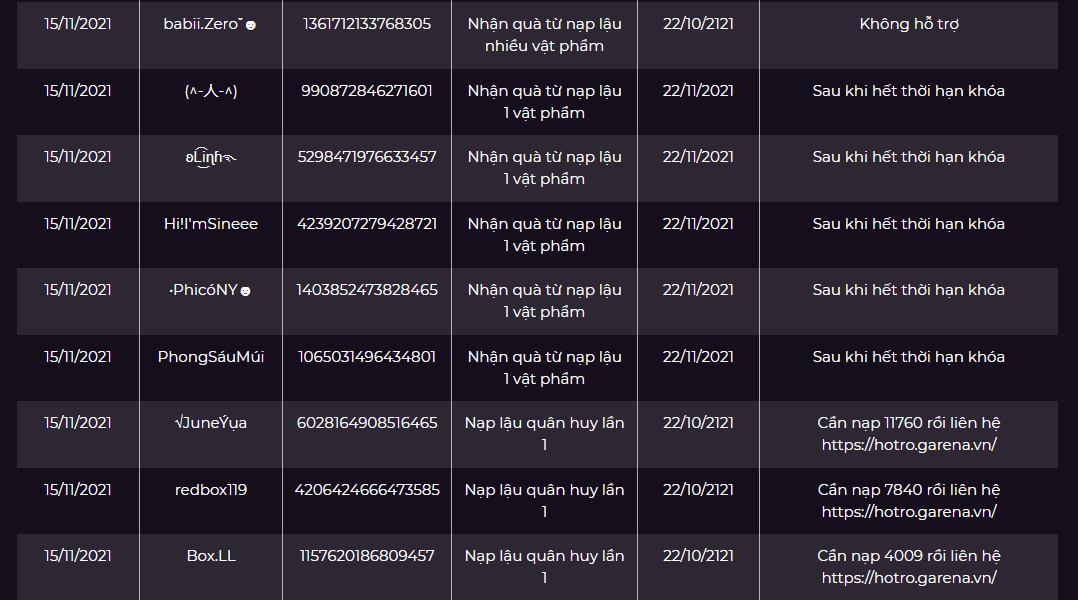Click player name Hi!I'mSineee
The width and height of the screenshot is (1078, 600).
coord(211,223)
